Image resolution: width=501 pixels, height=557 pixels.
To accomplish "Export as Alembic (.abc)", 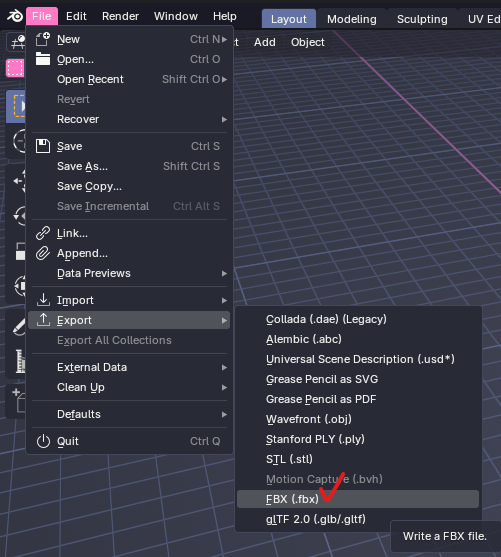I will (x=358, y=339).
